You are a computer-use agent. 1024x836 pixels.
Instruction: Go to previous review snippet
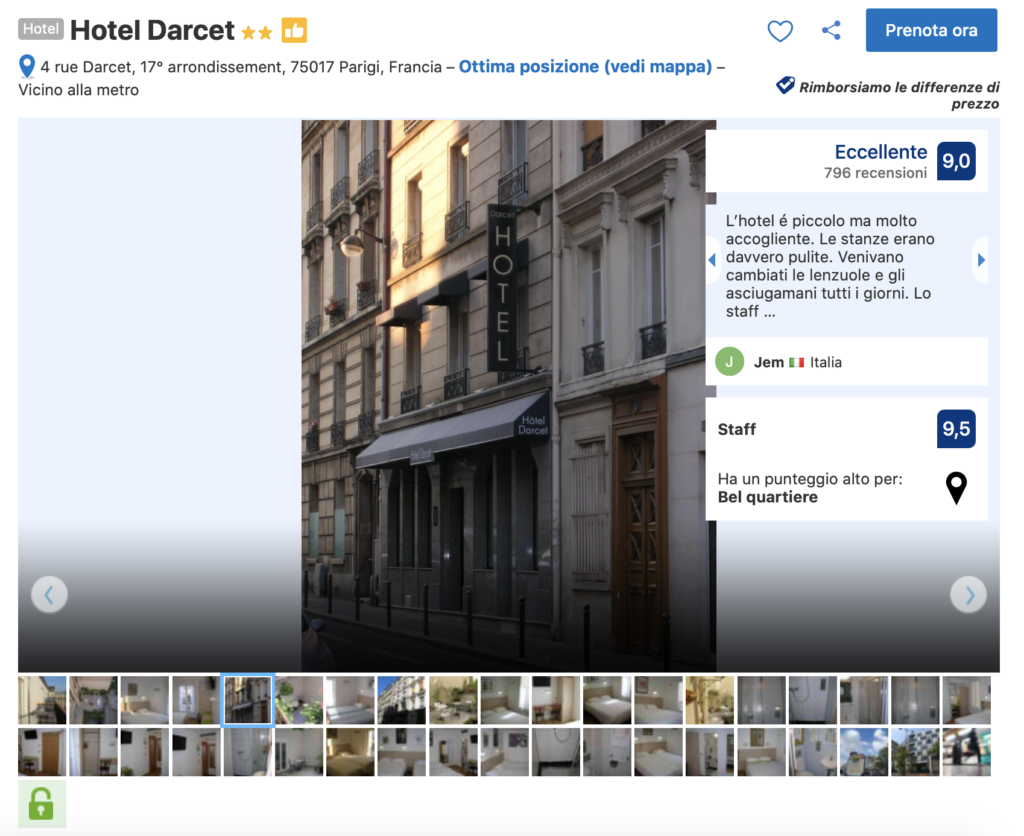click(x=712, y=260)
